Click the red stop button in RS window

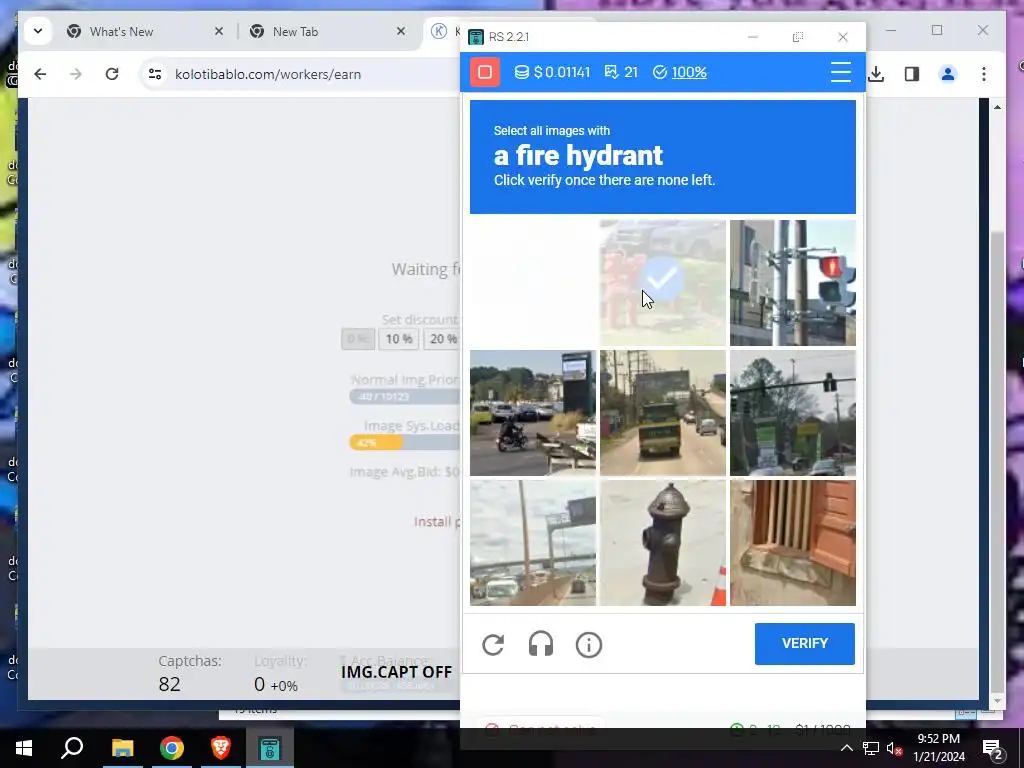(x=485, y=72)
